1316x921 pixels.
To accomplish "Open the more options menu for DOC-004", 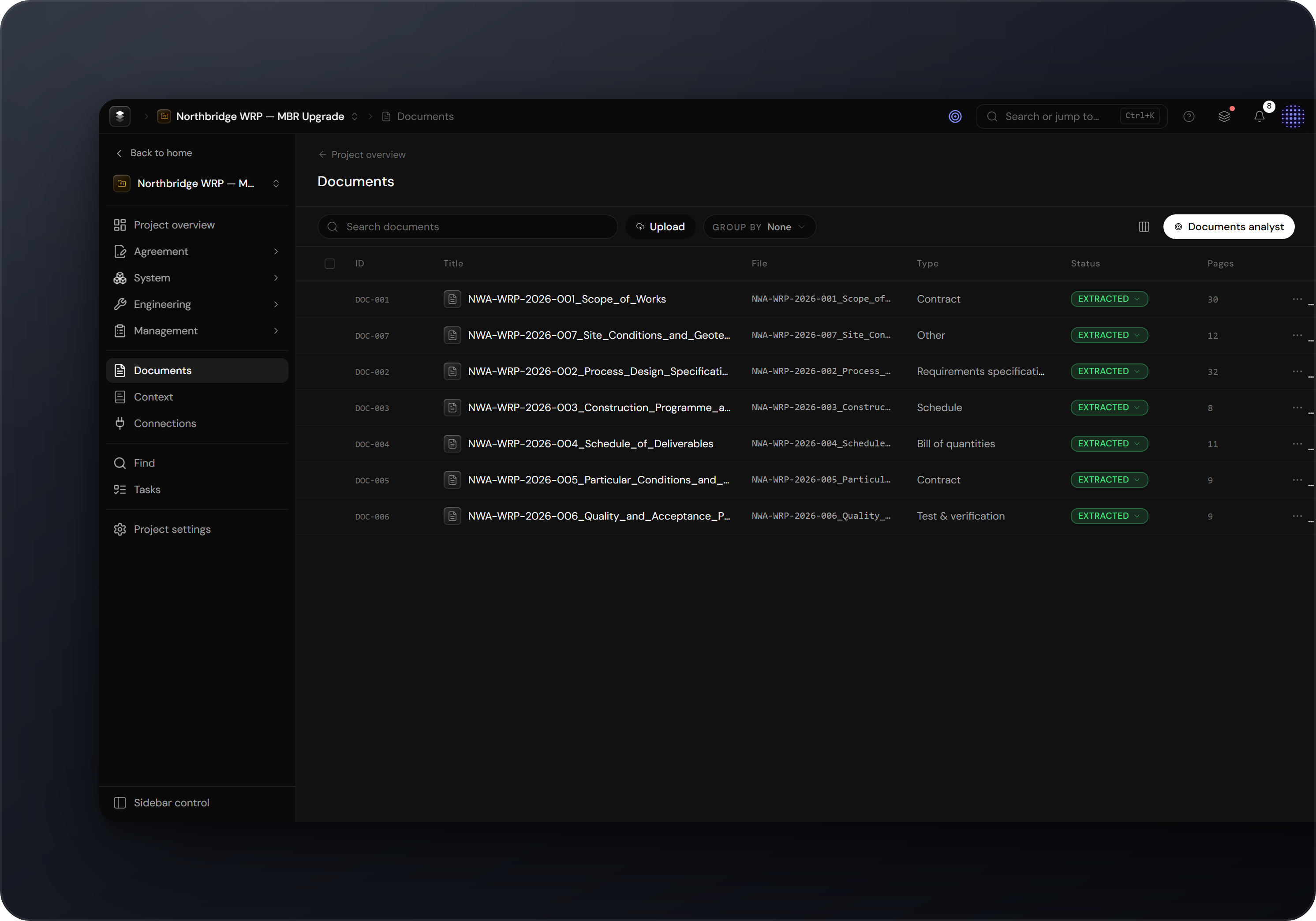I will tap(1297, 444).
